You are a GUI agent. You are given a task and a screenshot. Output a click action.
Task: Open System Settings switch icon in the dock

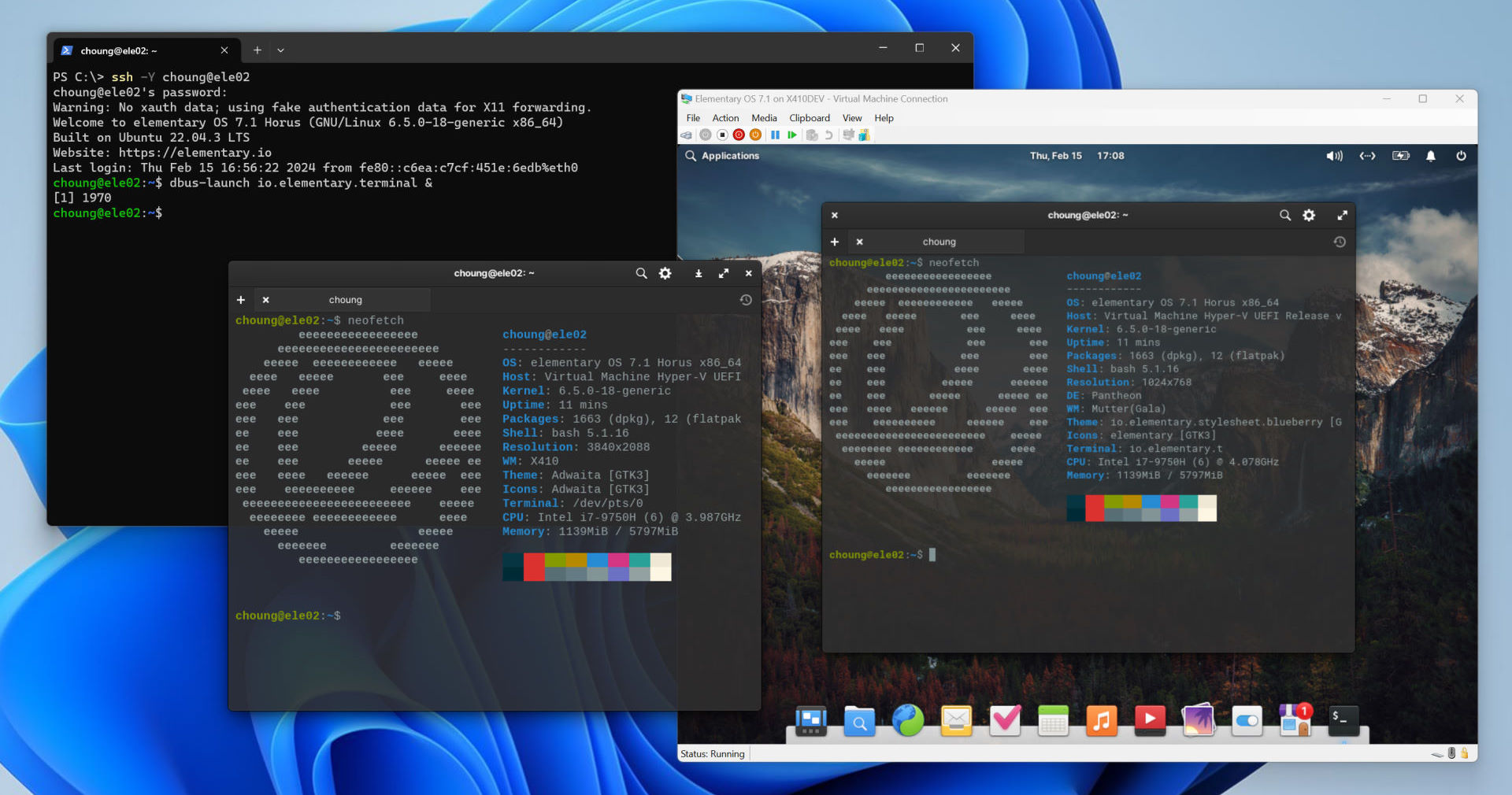(1247, 720)
